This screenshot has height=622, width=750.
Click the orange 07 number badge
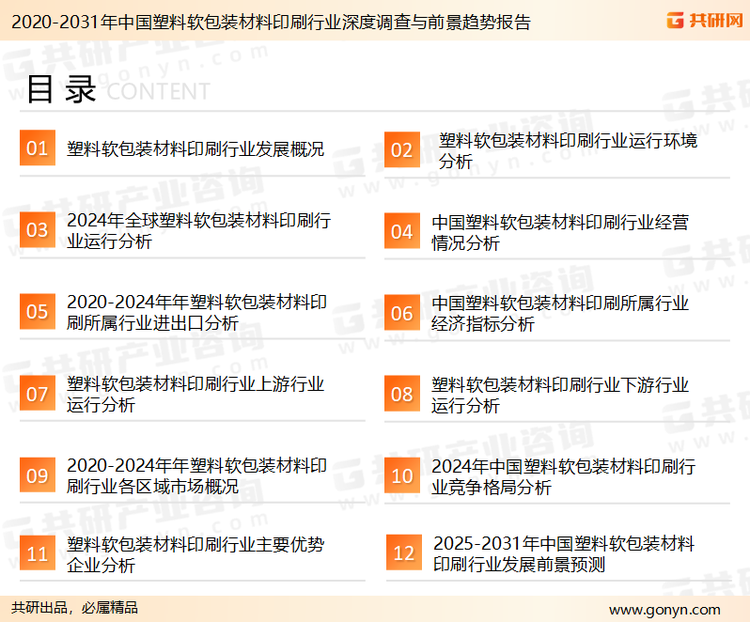pyautogui.click(x=37, y=393)
